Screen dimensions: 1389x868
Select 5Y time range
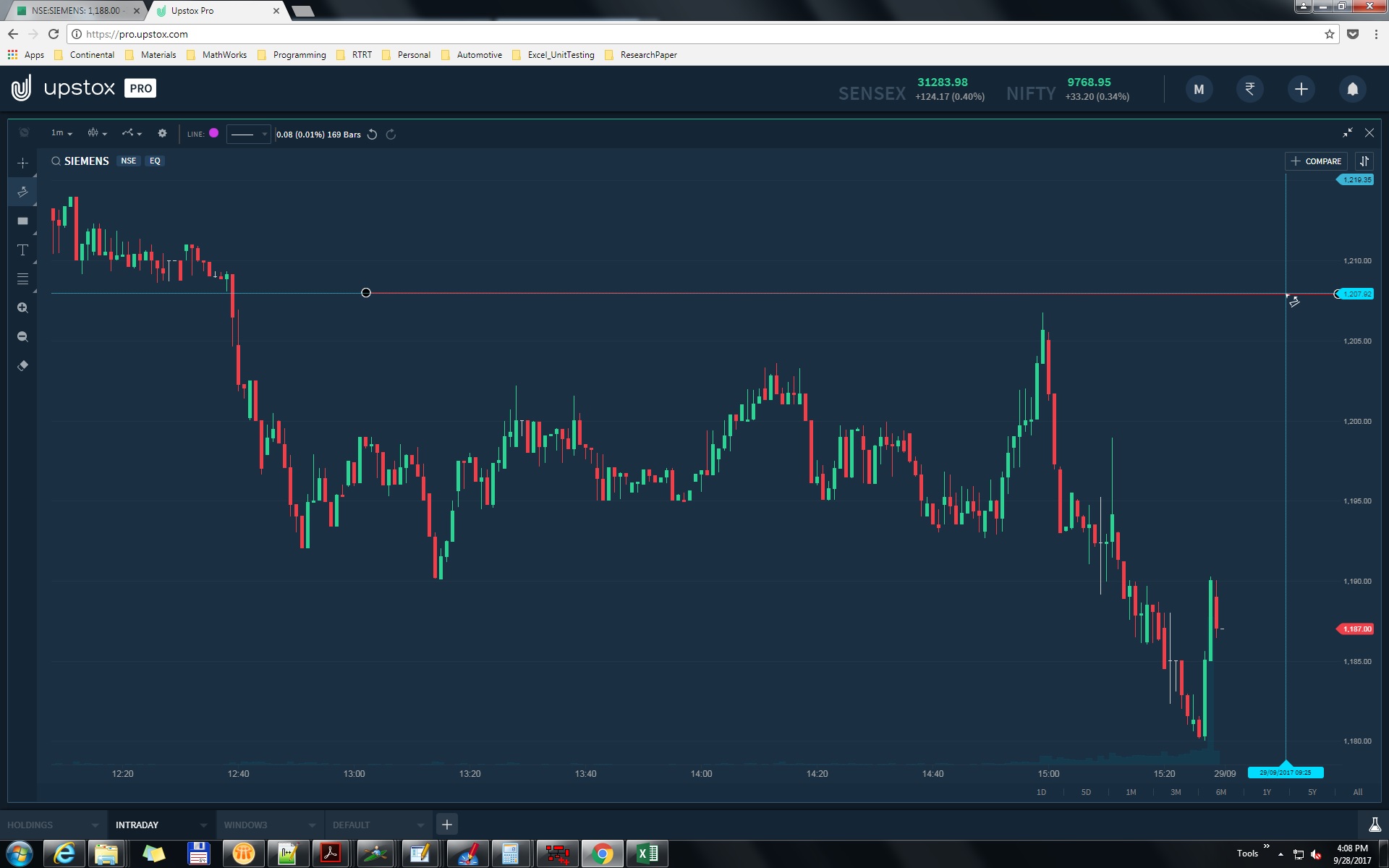point(1312,792)
